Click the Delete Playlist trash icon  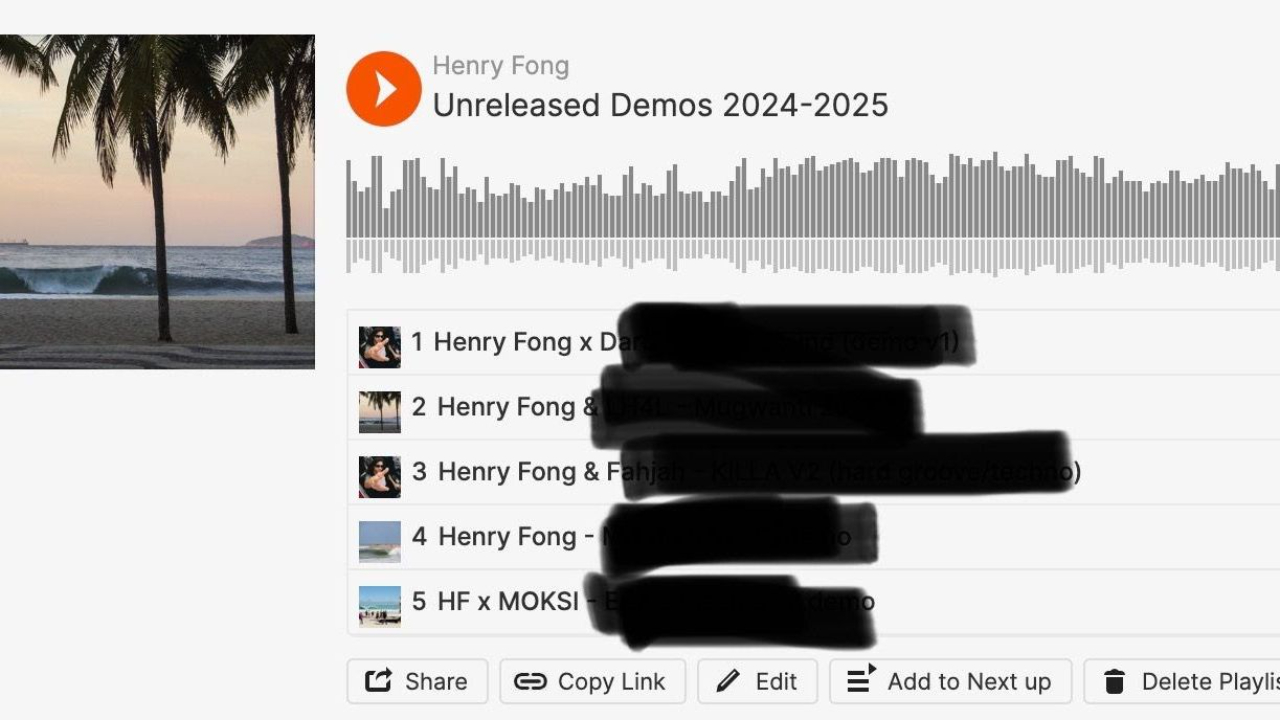[1114, 682]
